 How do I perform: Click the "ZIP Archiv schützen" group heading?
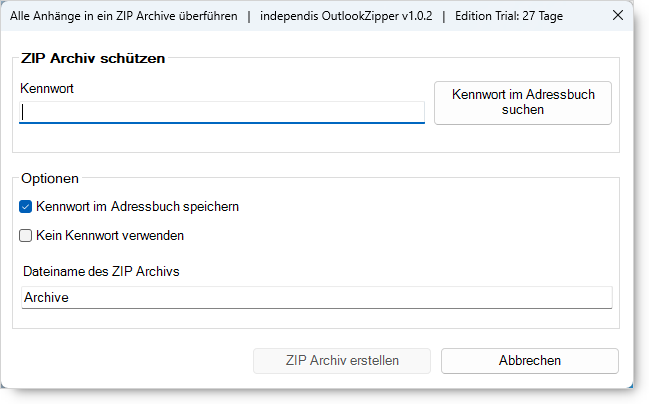pyautogui.click(x=92, y=58)
